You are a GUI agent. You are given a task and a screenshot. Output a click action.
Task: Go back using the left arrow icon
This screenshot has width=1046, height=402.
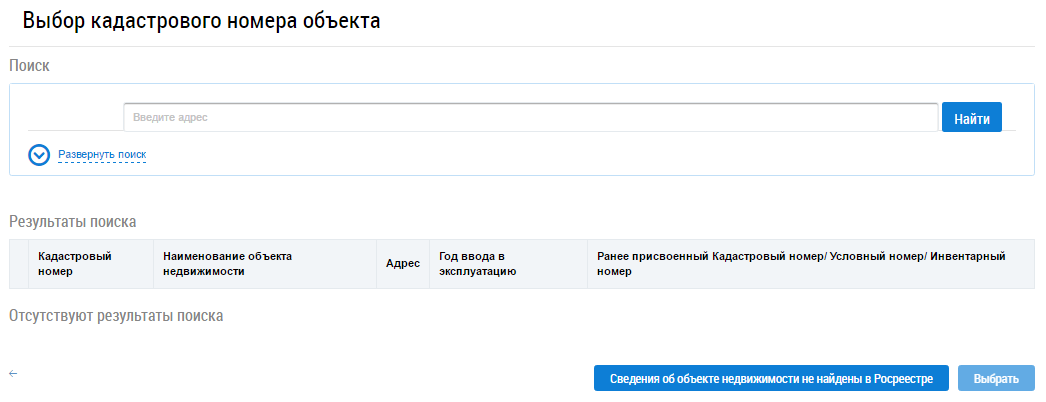(x=13, y=373)
